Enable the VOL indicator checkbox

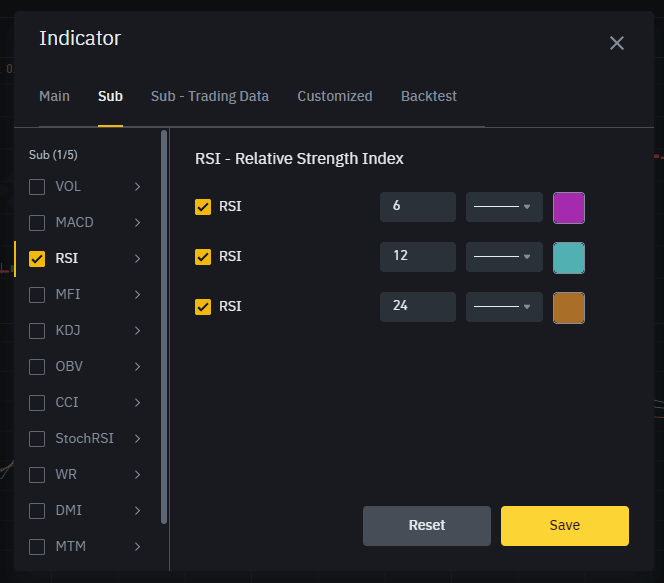37,187
